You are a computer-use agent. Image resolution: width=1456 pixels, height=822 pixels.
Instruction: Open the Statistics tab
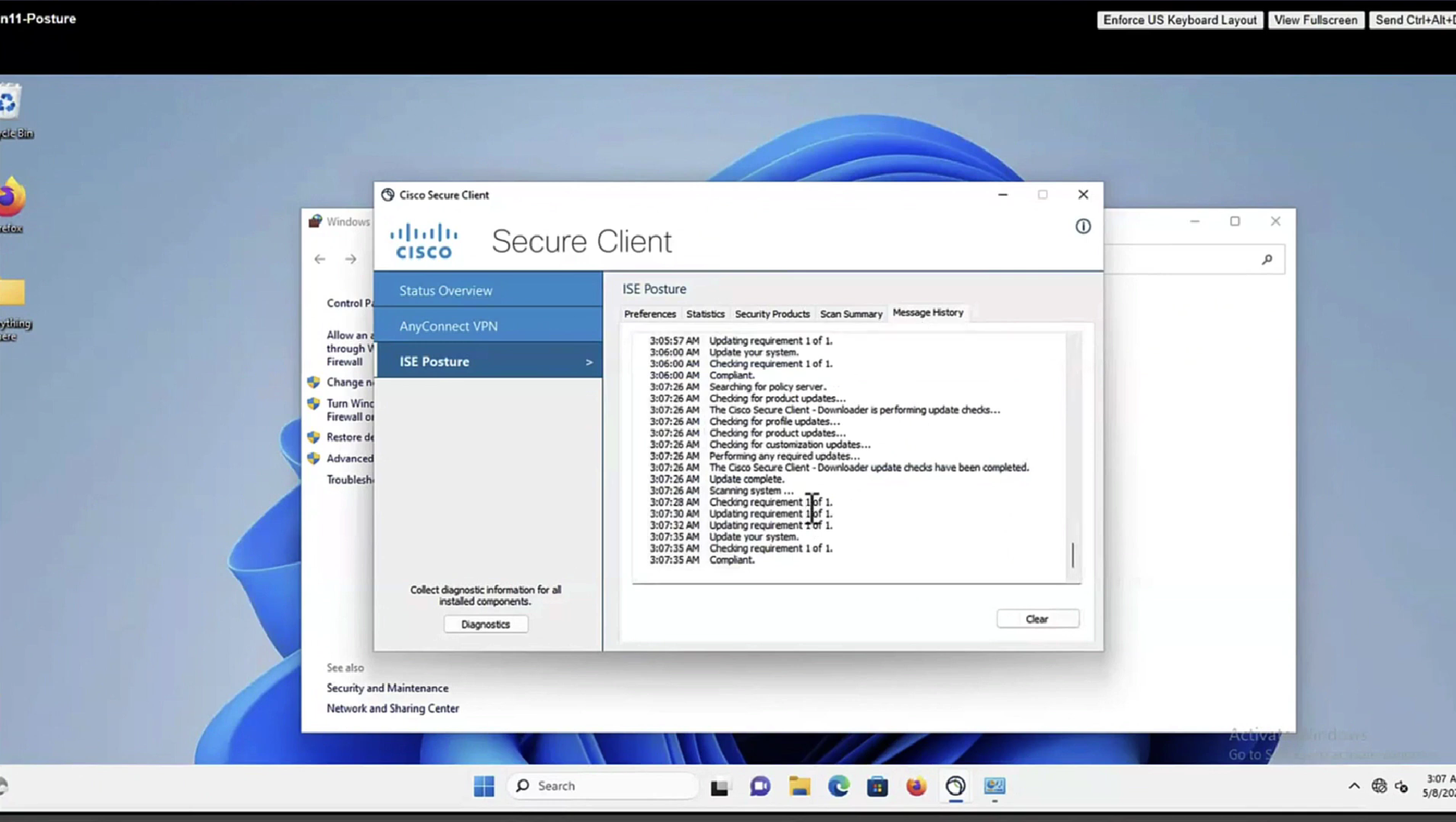click(705, 314)
